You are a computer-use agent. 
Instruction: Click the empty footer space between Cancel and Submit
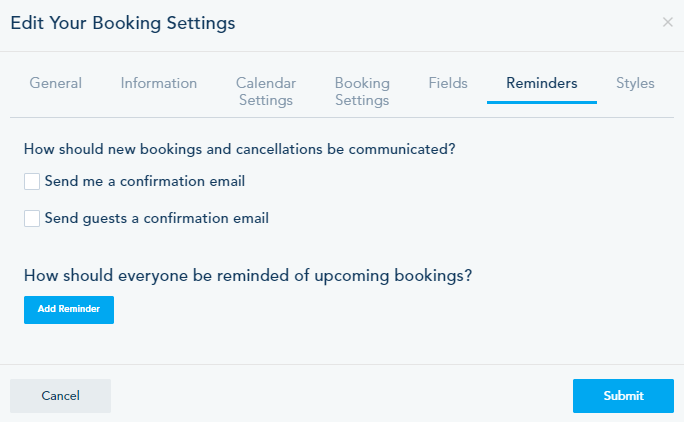click(x=340, y=396)
